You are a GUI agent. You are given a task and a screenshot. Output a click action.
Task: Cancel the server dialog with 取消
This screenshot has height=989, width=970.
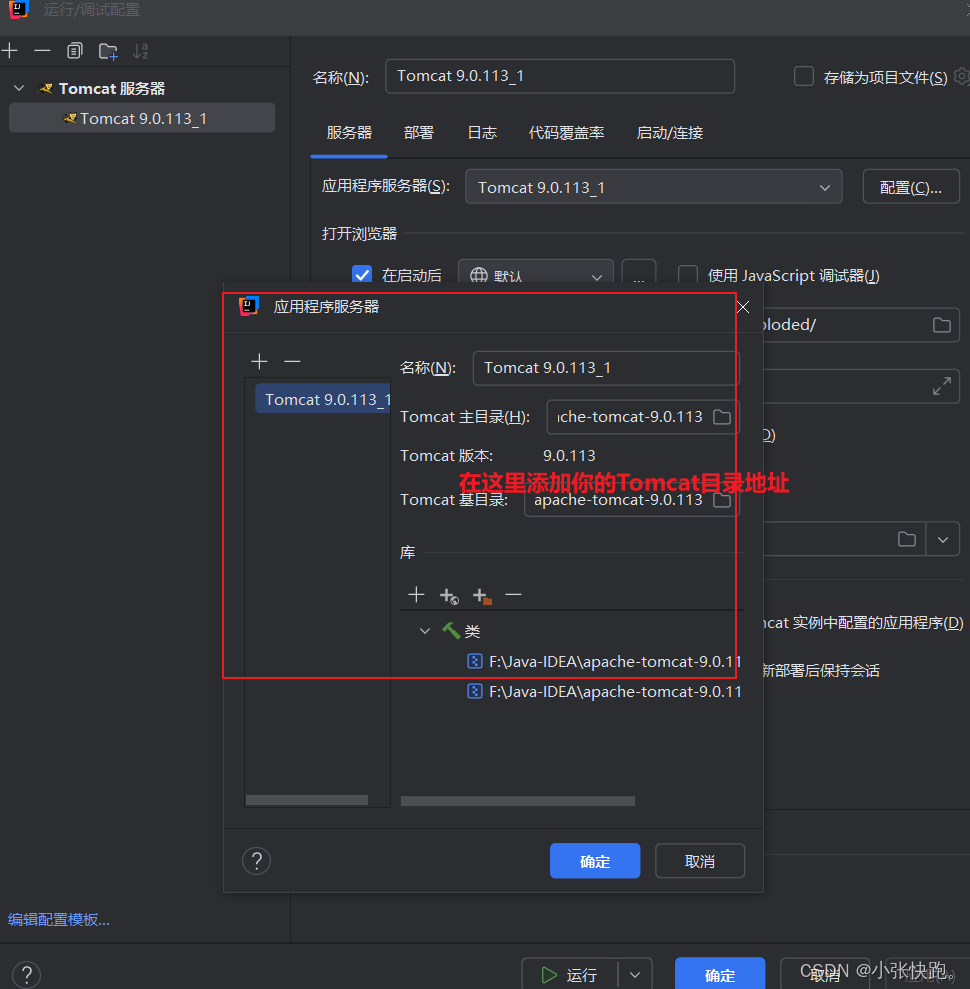point(700,861)
